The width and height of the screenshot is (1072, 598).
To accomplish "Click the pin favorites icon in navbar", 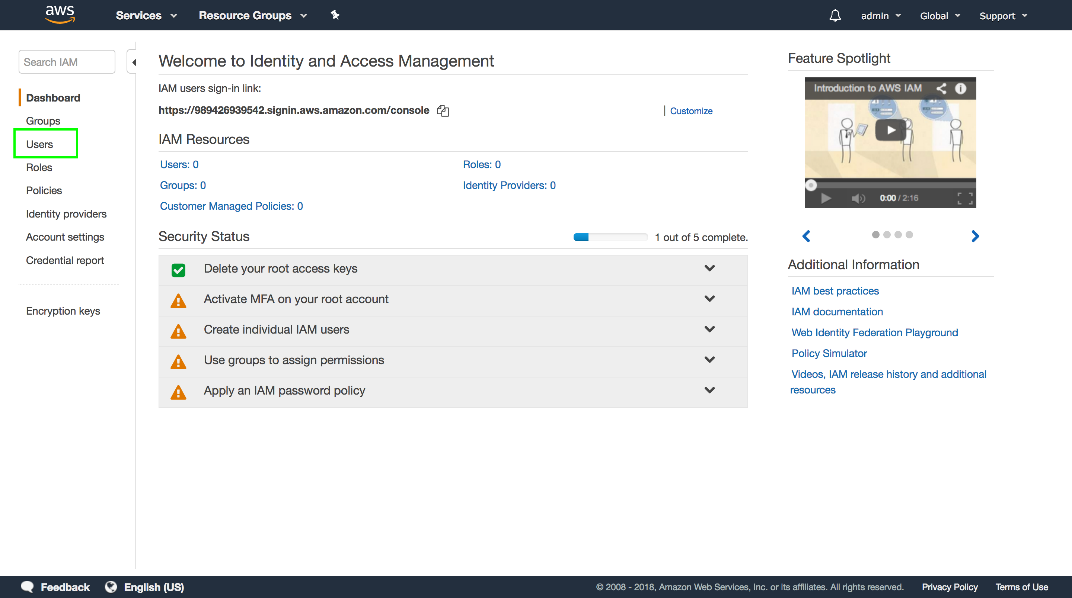I will point(335,15).
